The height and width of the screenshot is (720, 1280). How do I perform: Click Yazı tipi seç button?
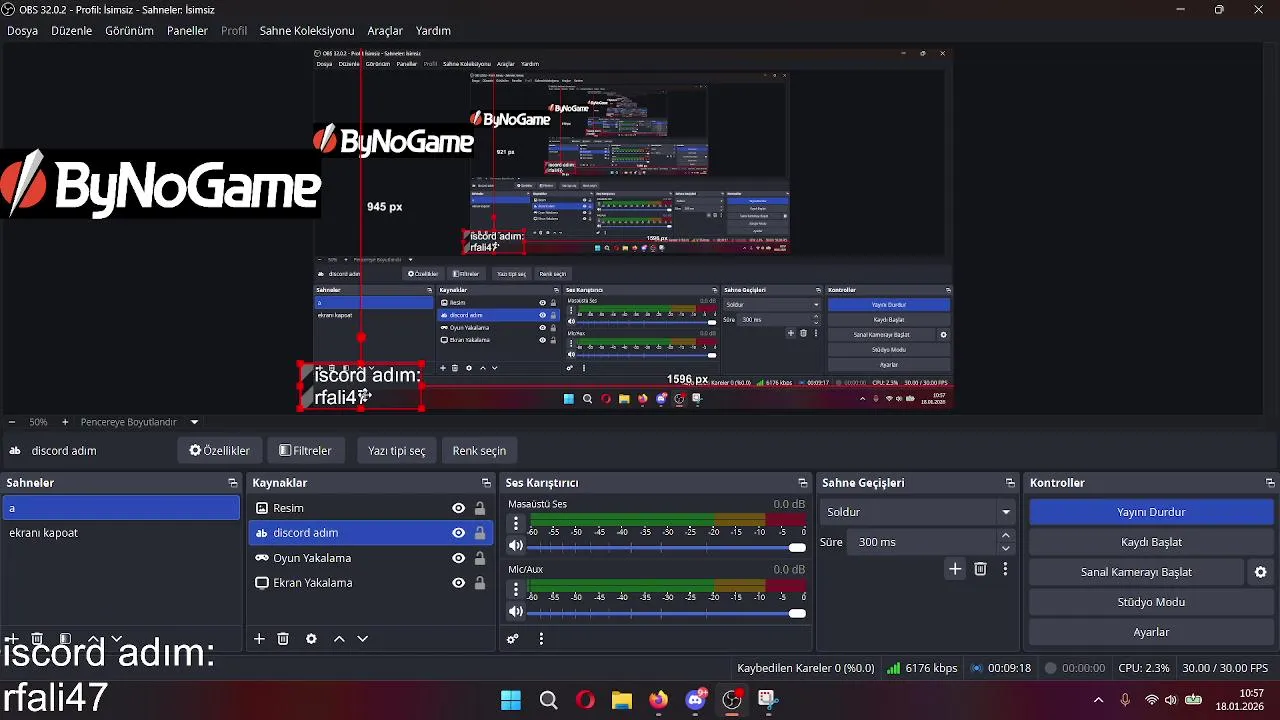tap(397, 450)
